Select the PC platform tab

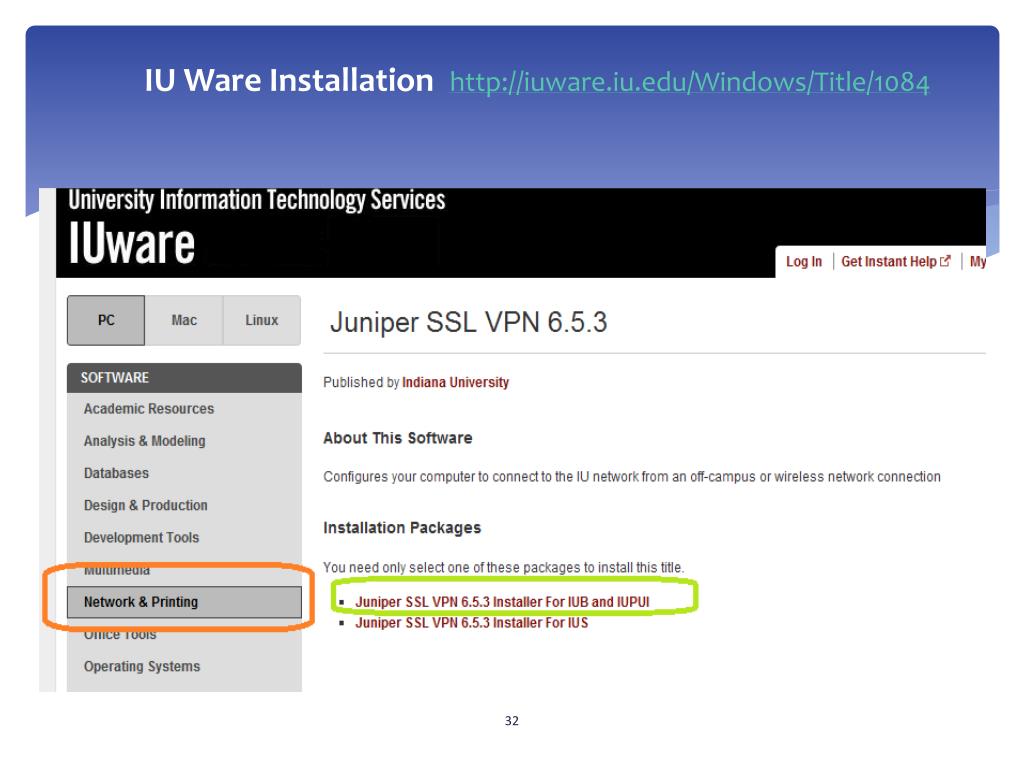point(106,320)
